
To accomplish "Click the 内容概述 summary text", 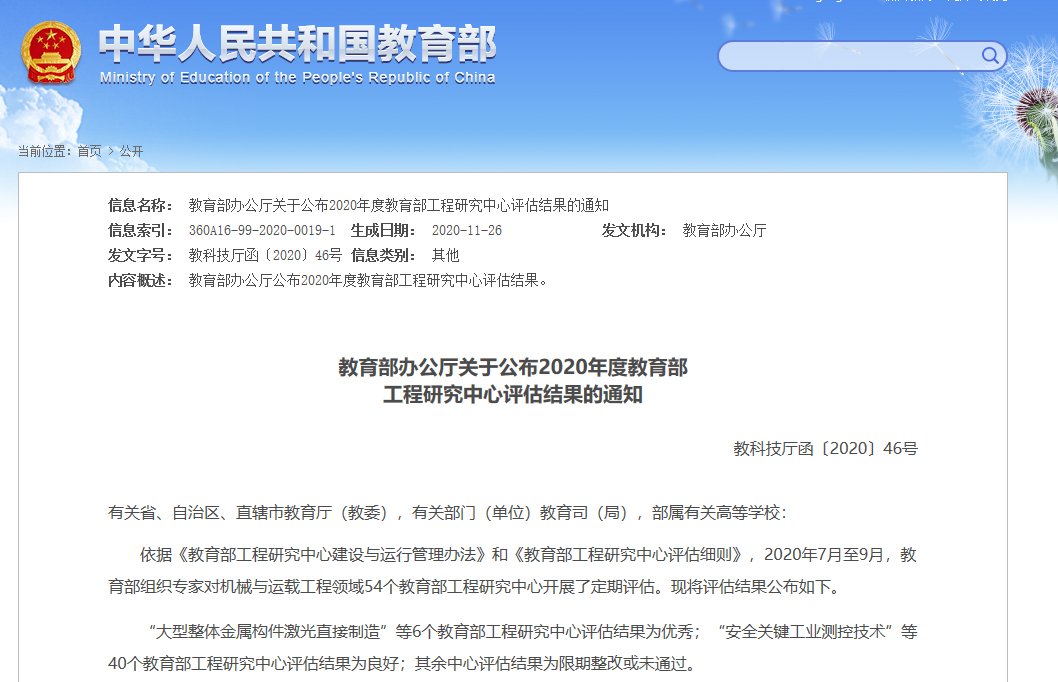I will point(369,280).
